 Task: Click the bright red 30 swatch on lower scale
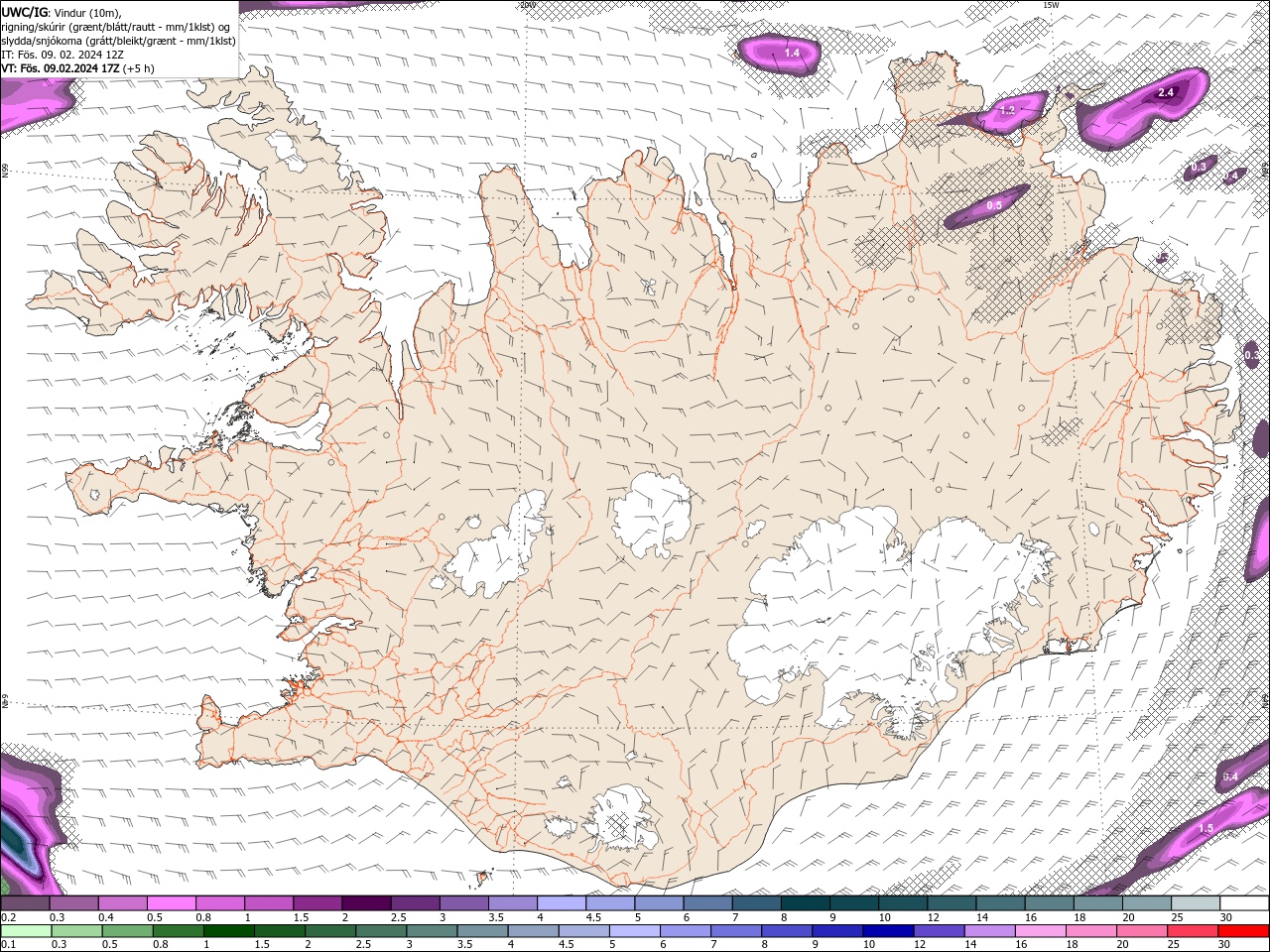click(1243, 931)
